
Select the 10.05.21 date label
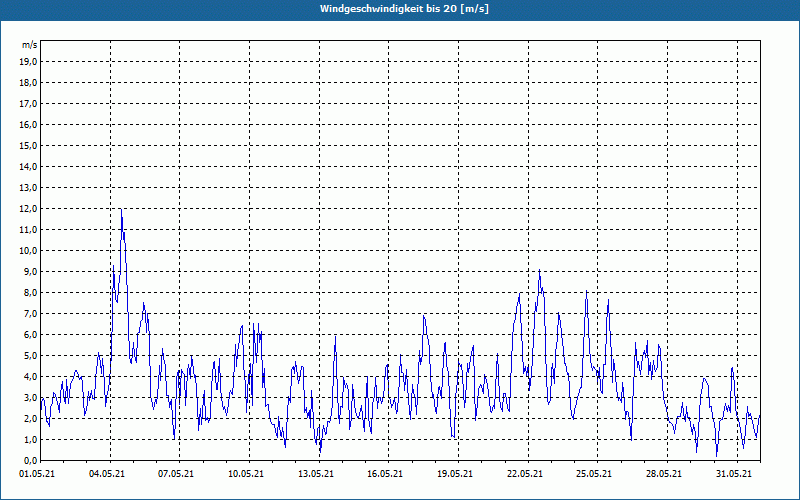coord(246,474)
